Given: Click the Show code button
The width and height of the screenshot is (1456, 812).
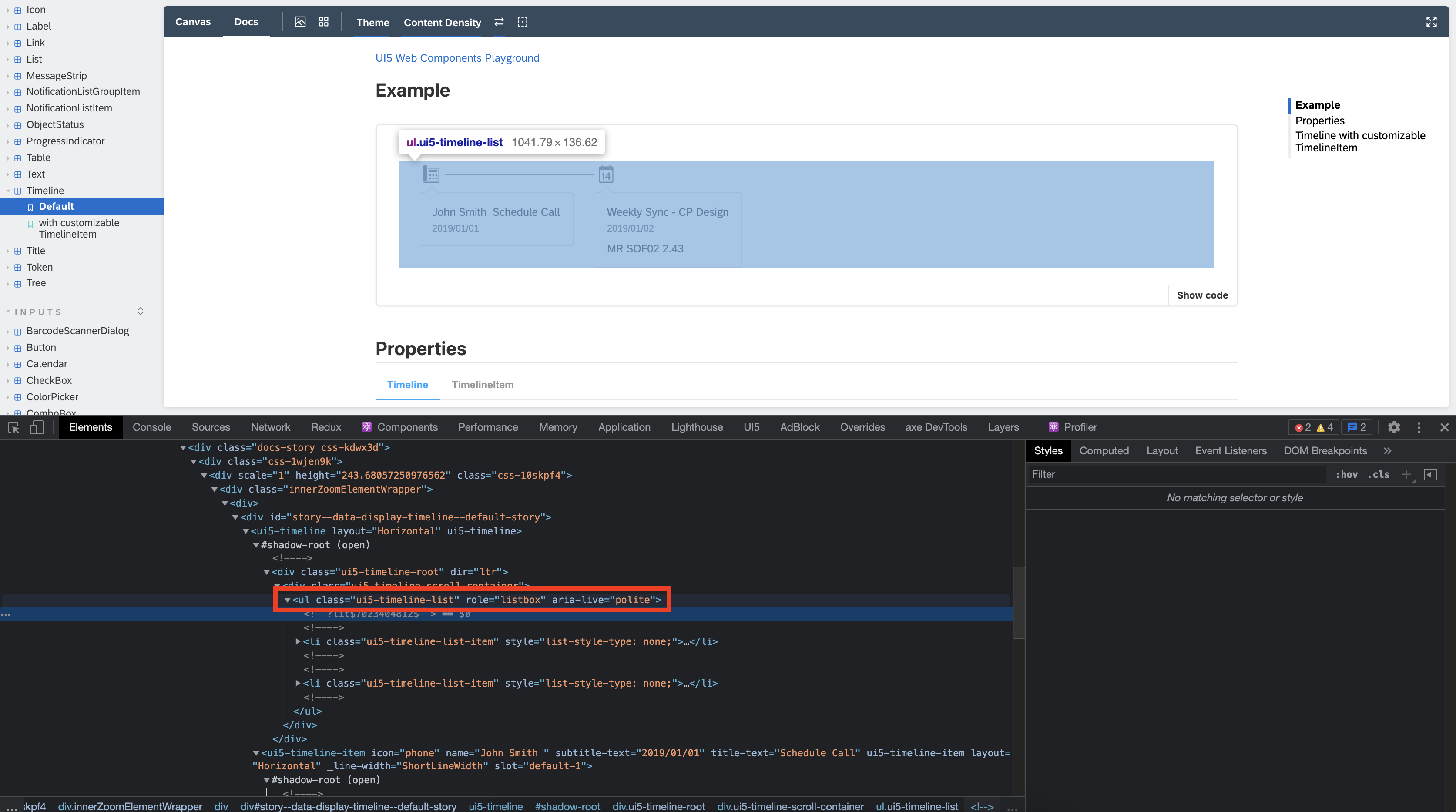Looking at the screenshot, I should pyautogui.click(x=1201, y=295).
